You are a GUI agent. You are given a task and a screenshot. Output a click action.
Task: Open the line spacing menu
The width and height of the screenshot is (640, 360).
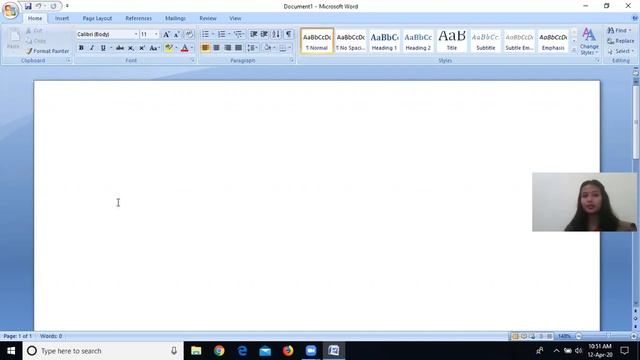click(252, 48)
